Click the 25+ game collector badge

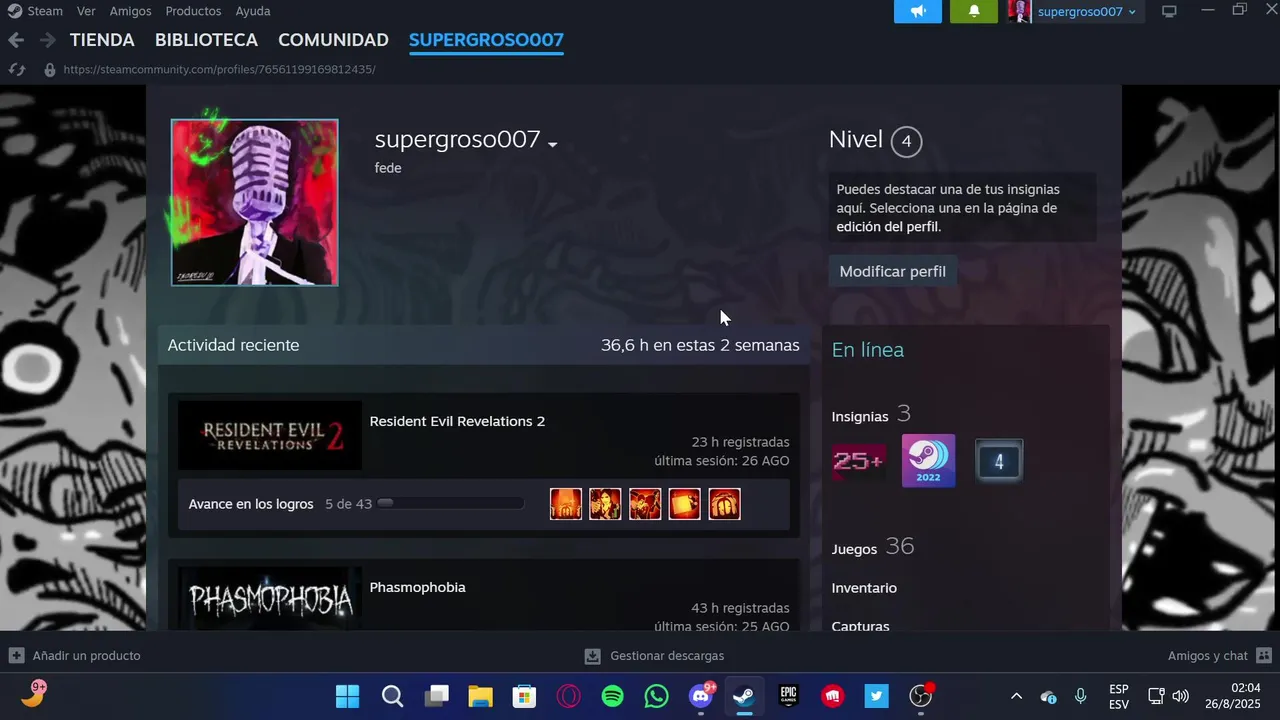tap(858, 461)
